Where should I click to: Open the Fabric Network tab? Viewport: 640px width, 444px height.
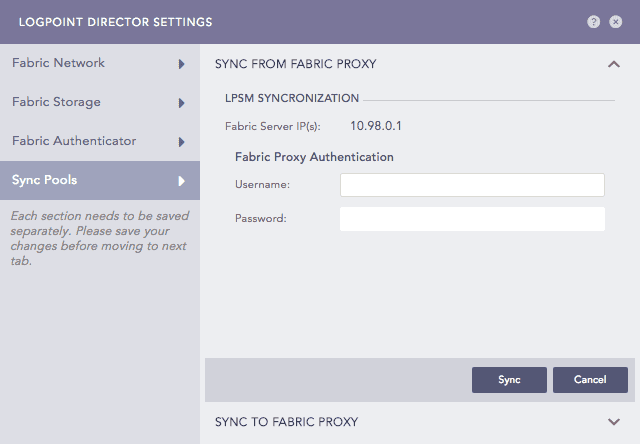pos(100,63)
